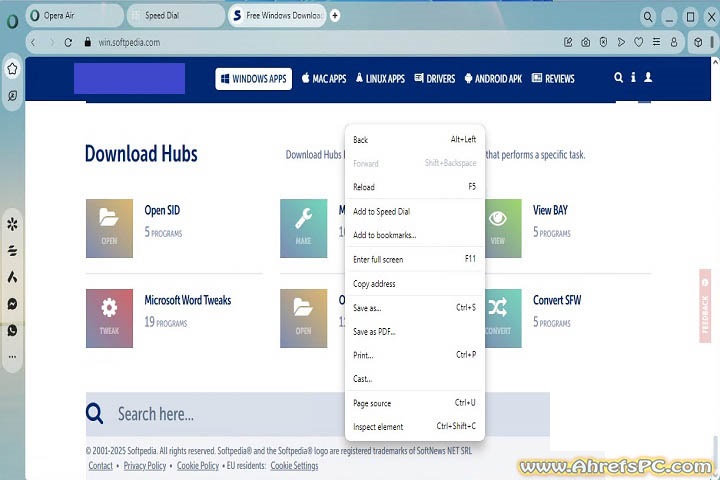
Task: Choose Enter full screen menu item
Action: click(x=415, y=259)
